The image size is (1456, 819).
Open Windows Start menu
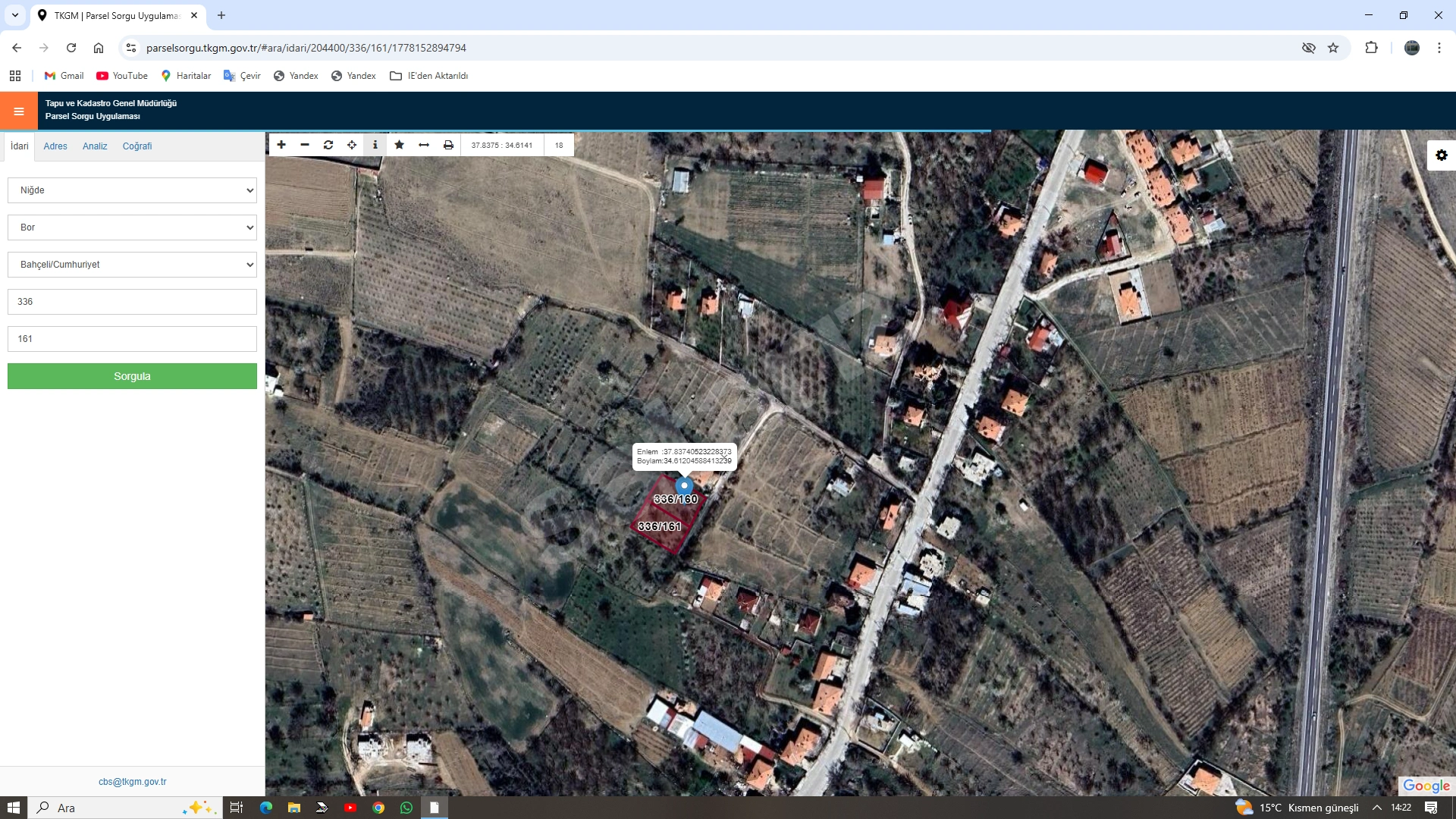click(13, 808)
